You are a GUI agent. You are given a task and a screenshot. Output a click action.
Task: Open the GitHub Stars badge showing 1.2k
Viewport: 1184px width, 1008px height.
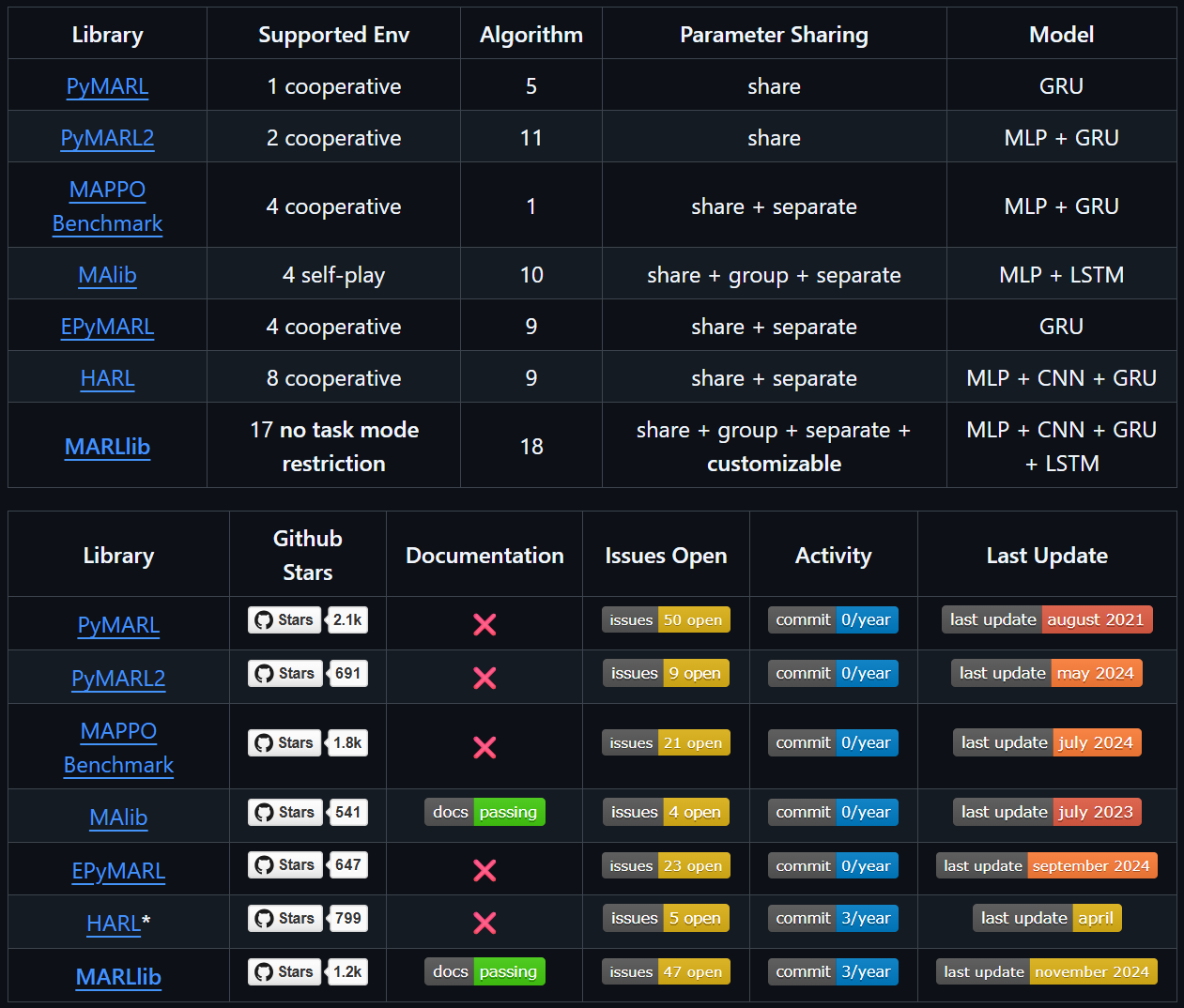click(308, 971)
